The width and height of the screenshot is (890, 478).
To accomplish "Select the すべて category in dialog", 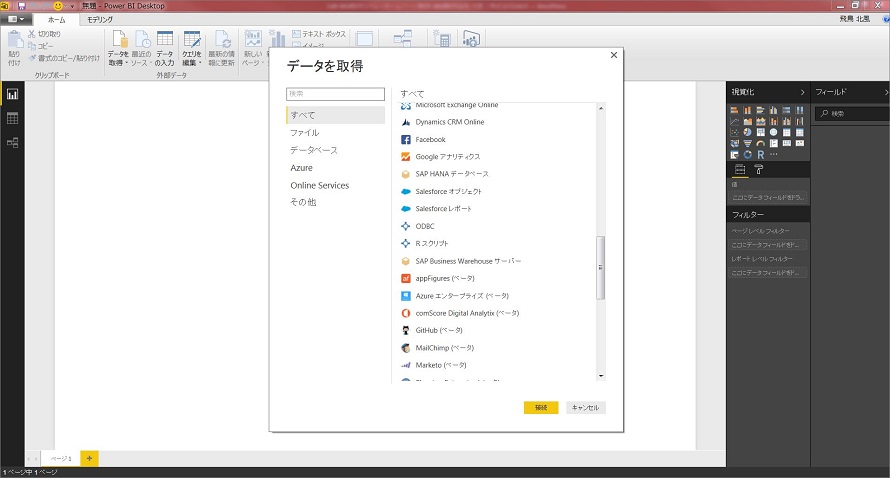I will point(335,115).
